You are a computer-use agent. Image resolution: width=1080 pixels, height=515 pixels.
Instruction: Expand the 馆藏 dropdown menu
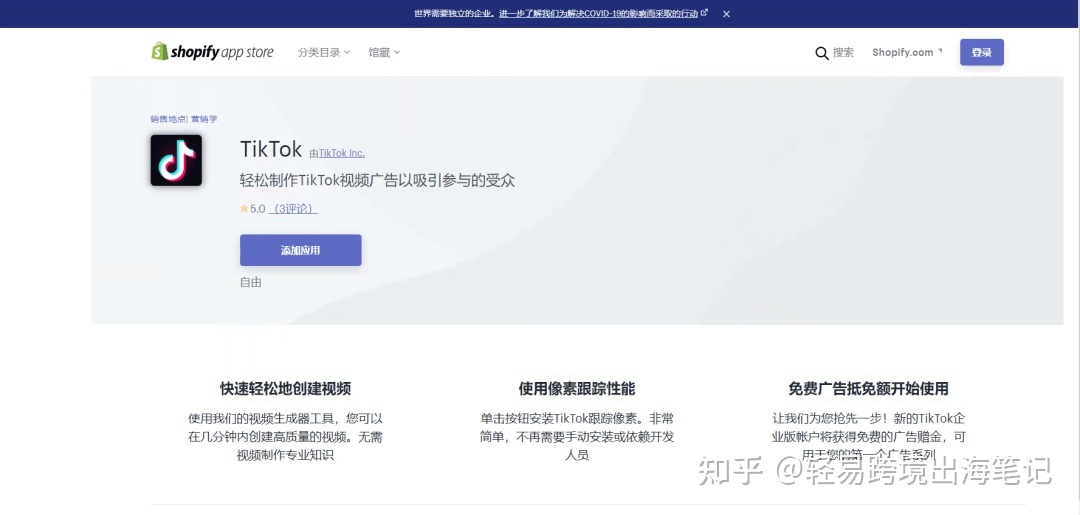[384, 52]
